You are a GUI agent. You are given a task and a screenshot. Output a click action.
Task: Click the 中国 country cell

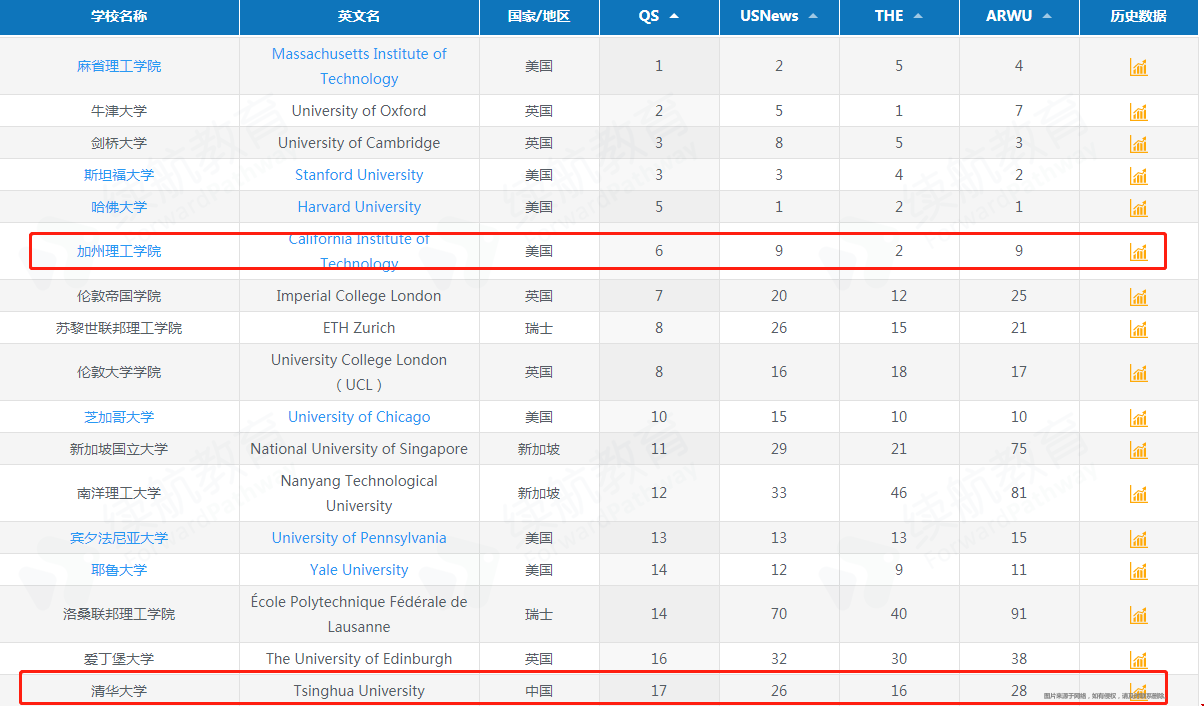click(539, 691)
